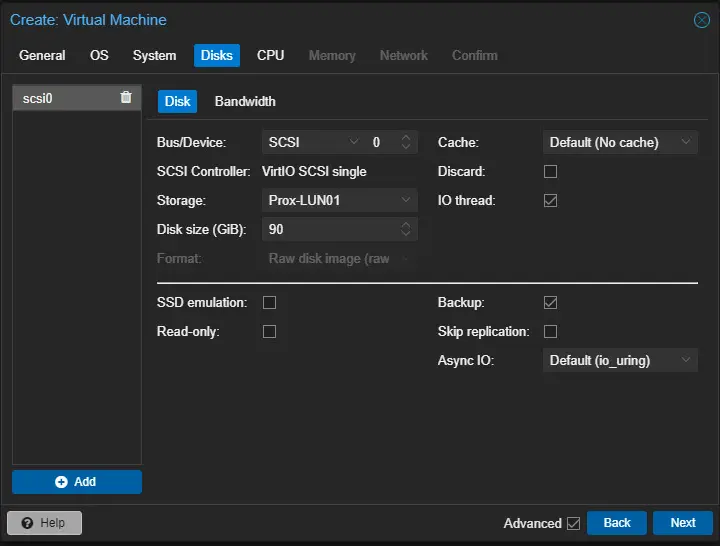Viewport: 720px width, 546px height.
Task: Delete the scsi0 disk with trash icon
Action: tap(125, 98)
